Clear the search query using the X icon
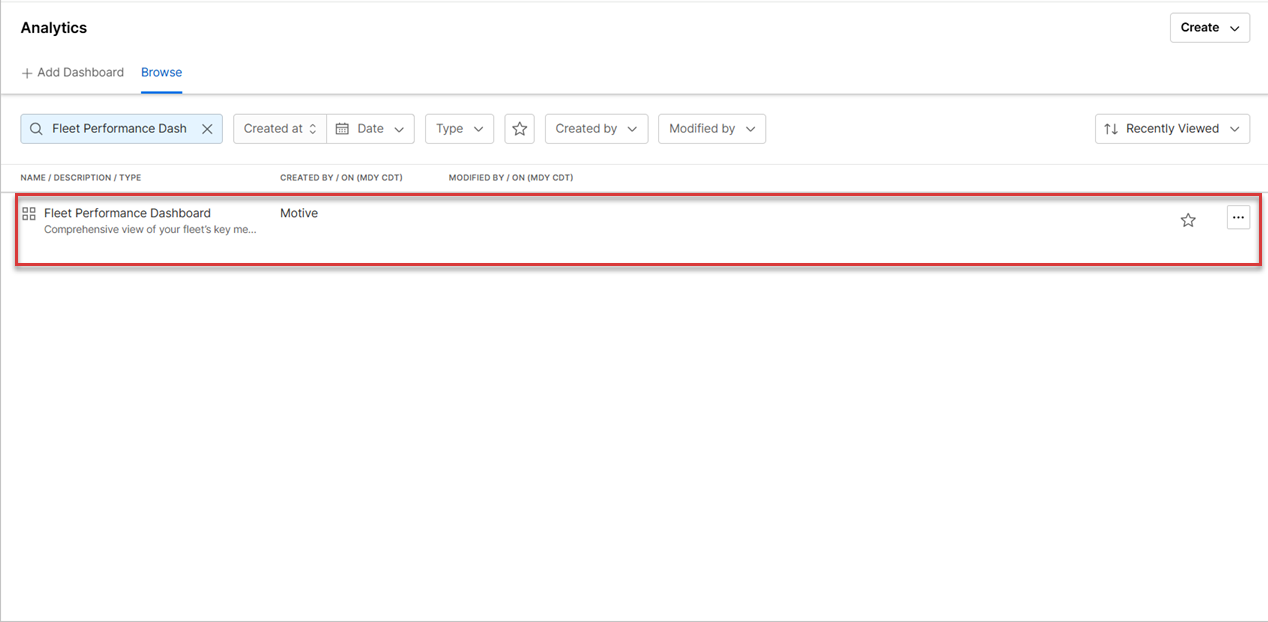1268x622 pixels. pyautogui.click(x=207, y=128)
